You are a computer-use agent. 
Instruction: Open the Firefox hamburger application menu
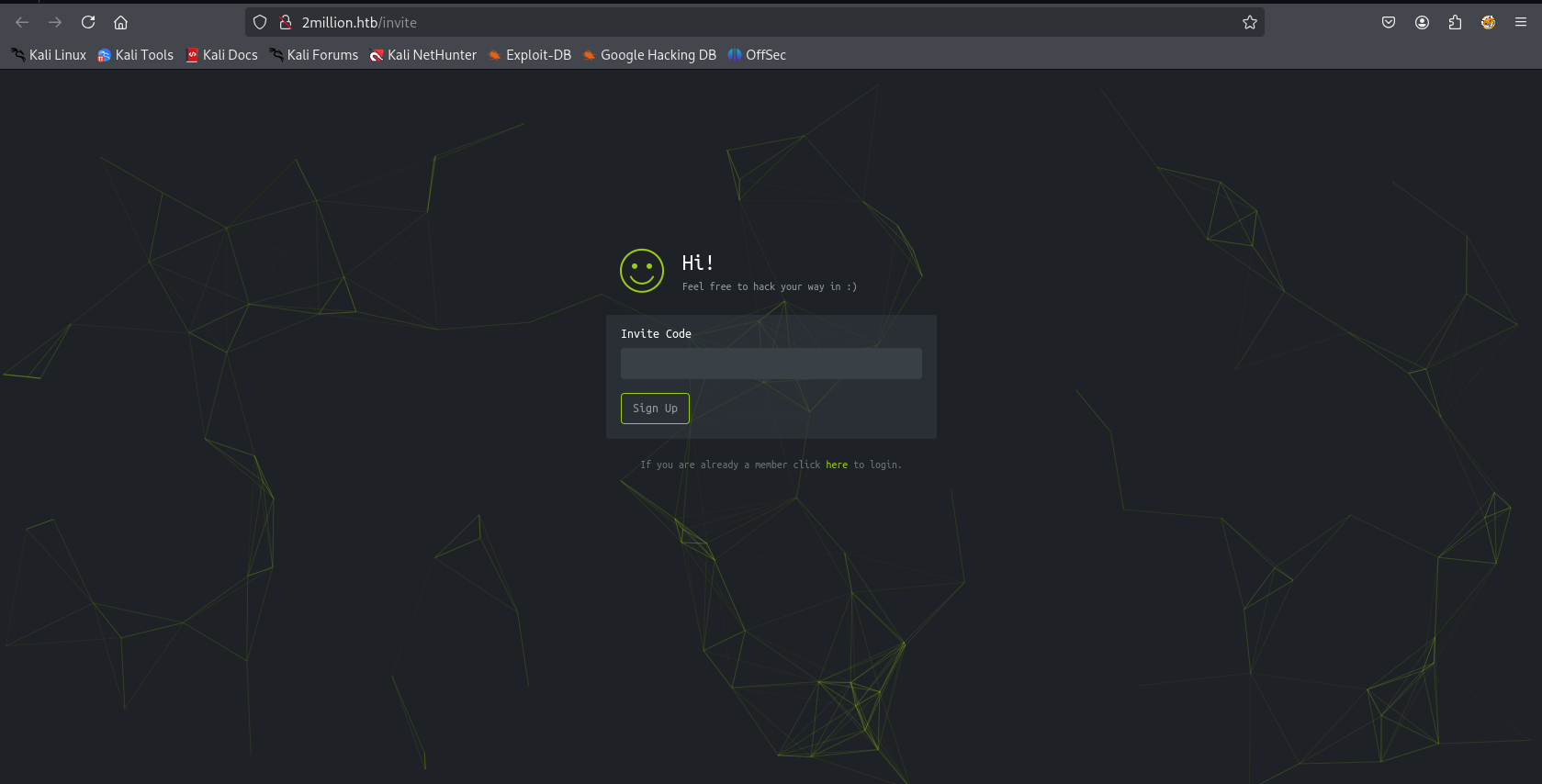[x=1521, y=22]
